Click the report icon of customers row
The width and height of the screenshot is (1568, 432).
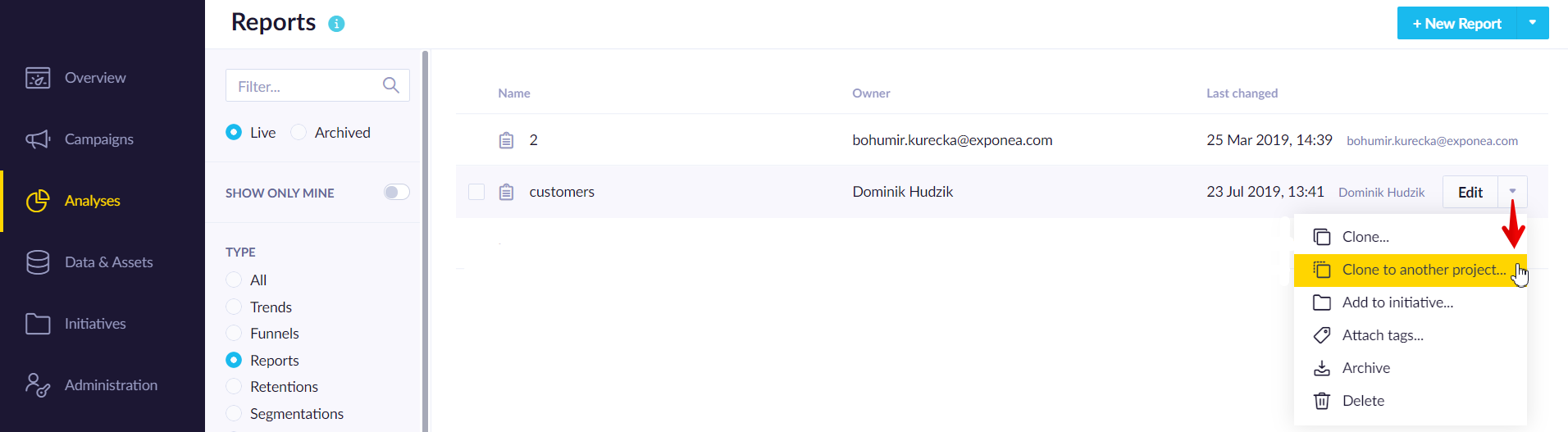506,192
